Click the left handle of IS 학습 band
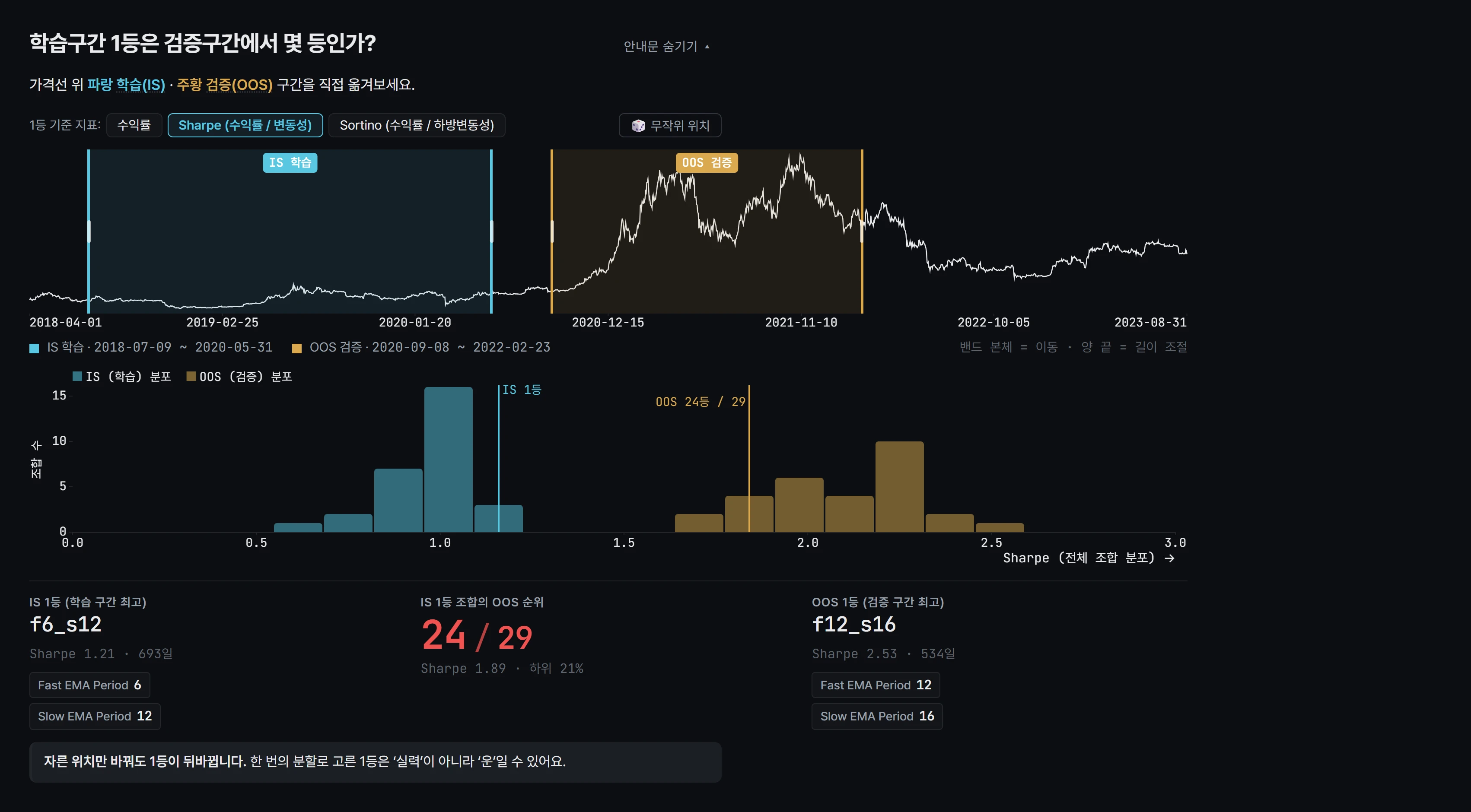 click(89, 232)
